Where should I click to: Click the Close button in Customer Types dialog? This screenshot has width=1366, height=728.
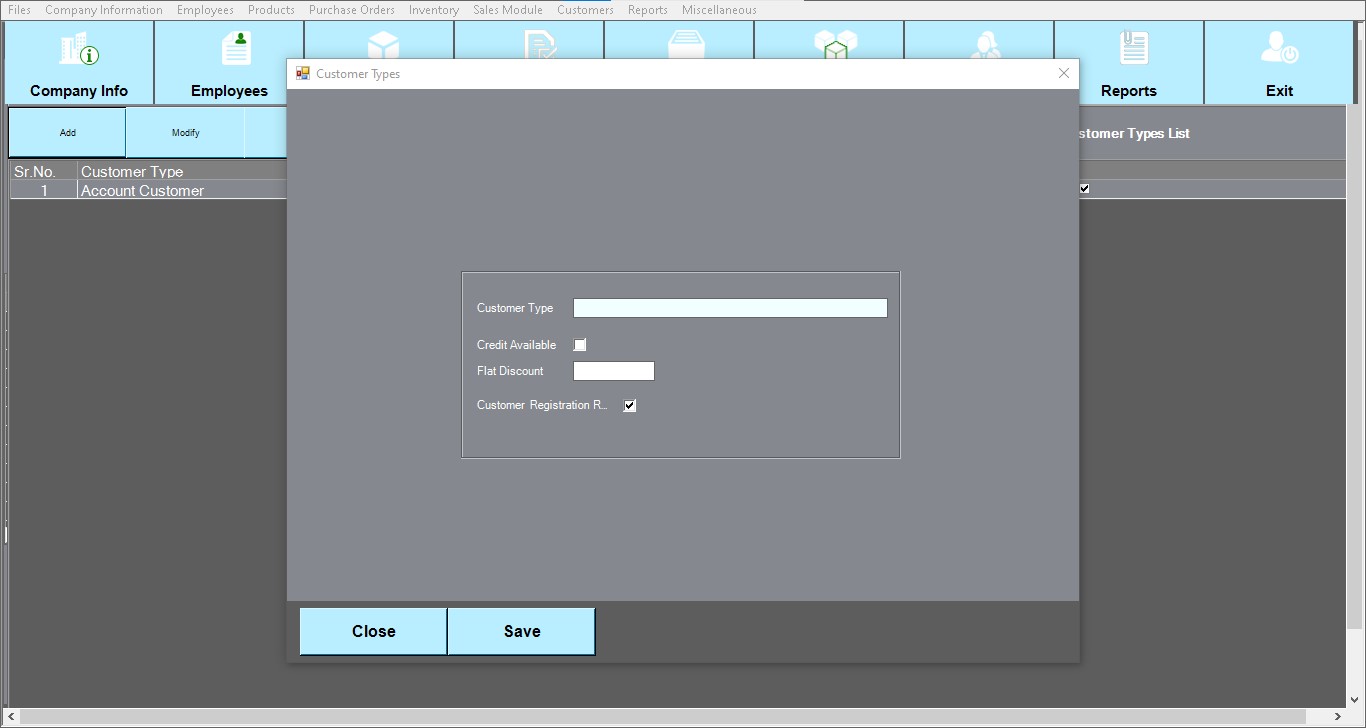point(373,631)
